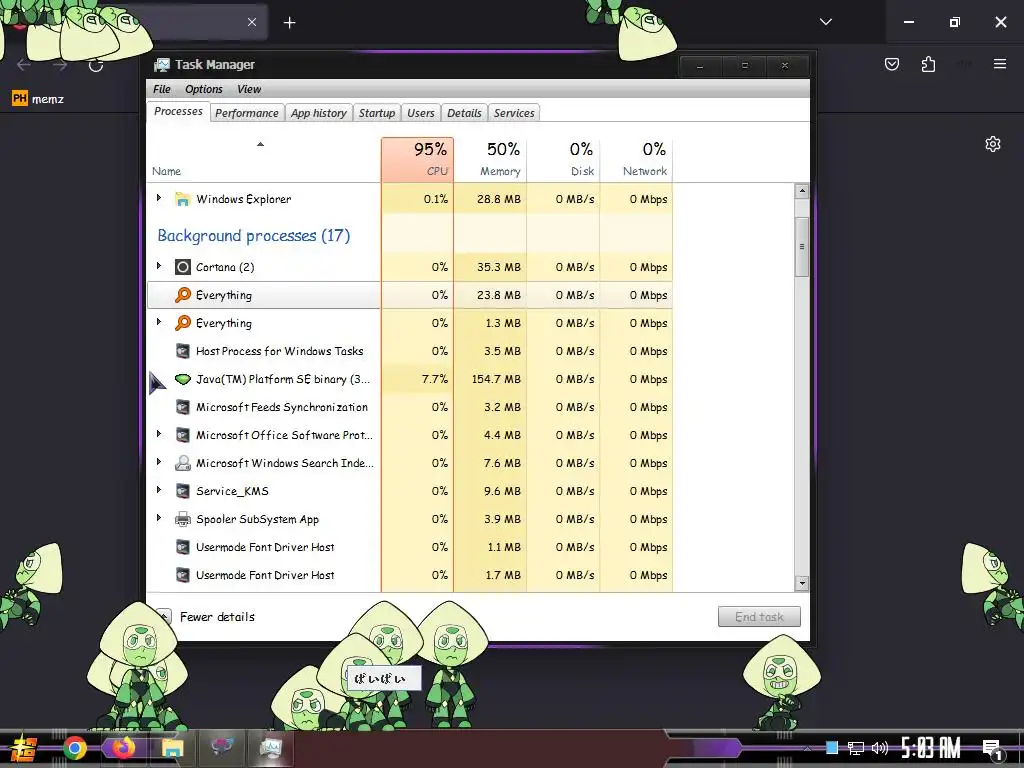
Task: Click the Microsoft Feeds Synchronization icon
Action: [x=183, y=408]
